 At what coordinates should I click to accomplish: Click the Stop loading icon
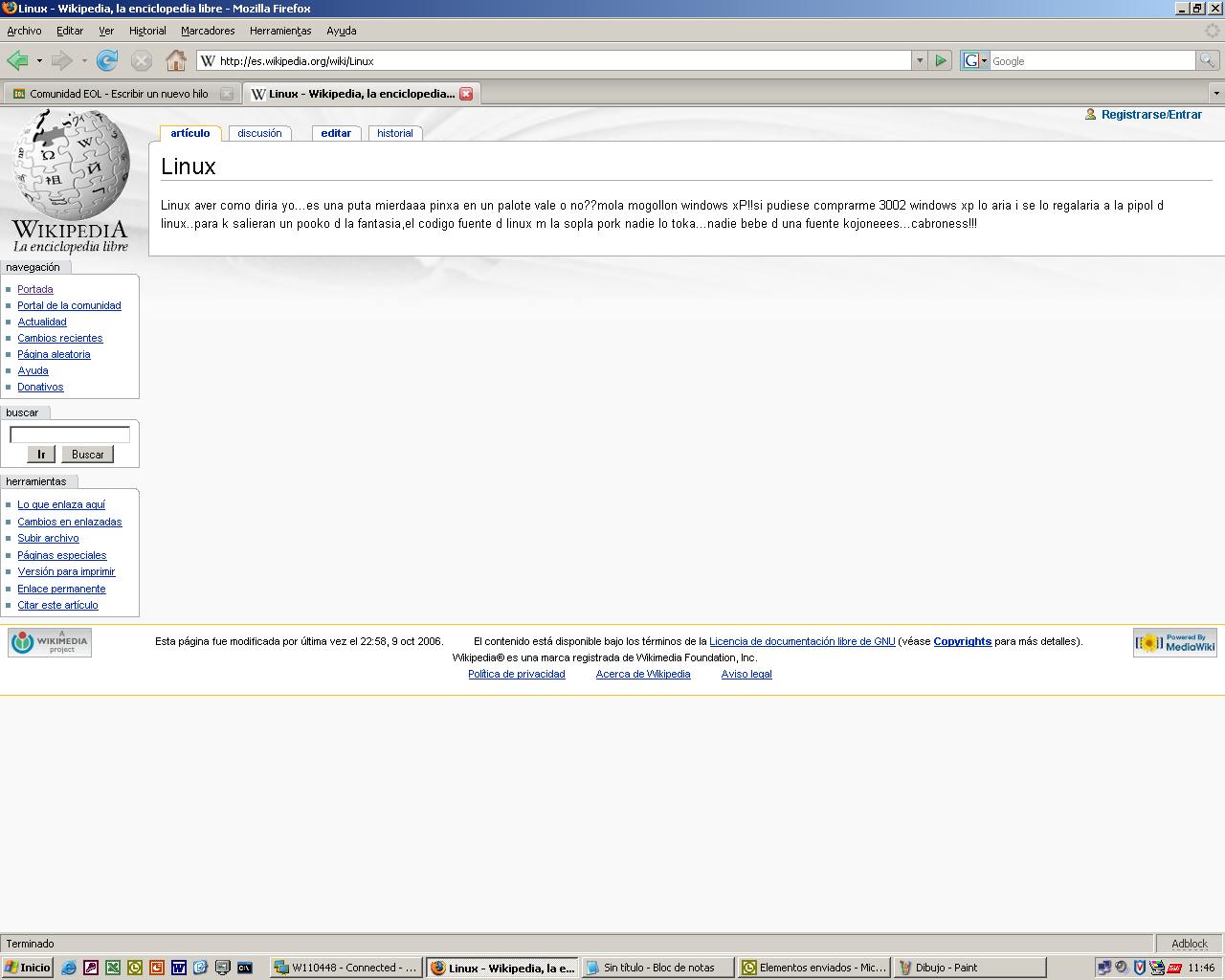(x=142, y=61)
